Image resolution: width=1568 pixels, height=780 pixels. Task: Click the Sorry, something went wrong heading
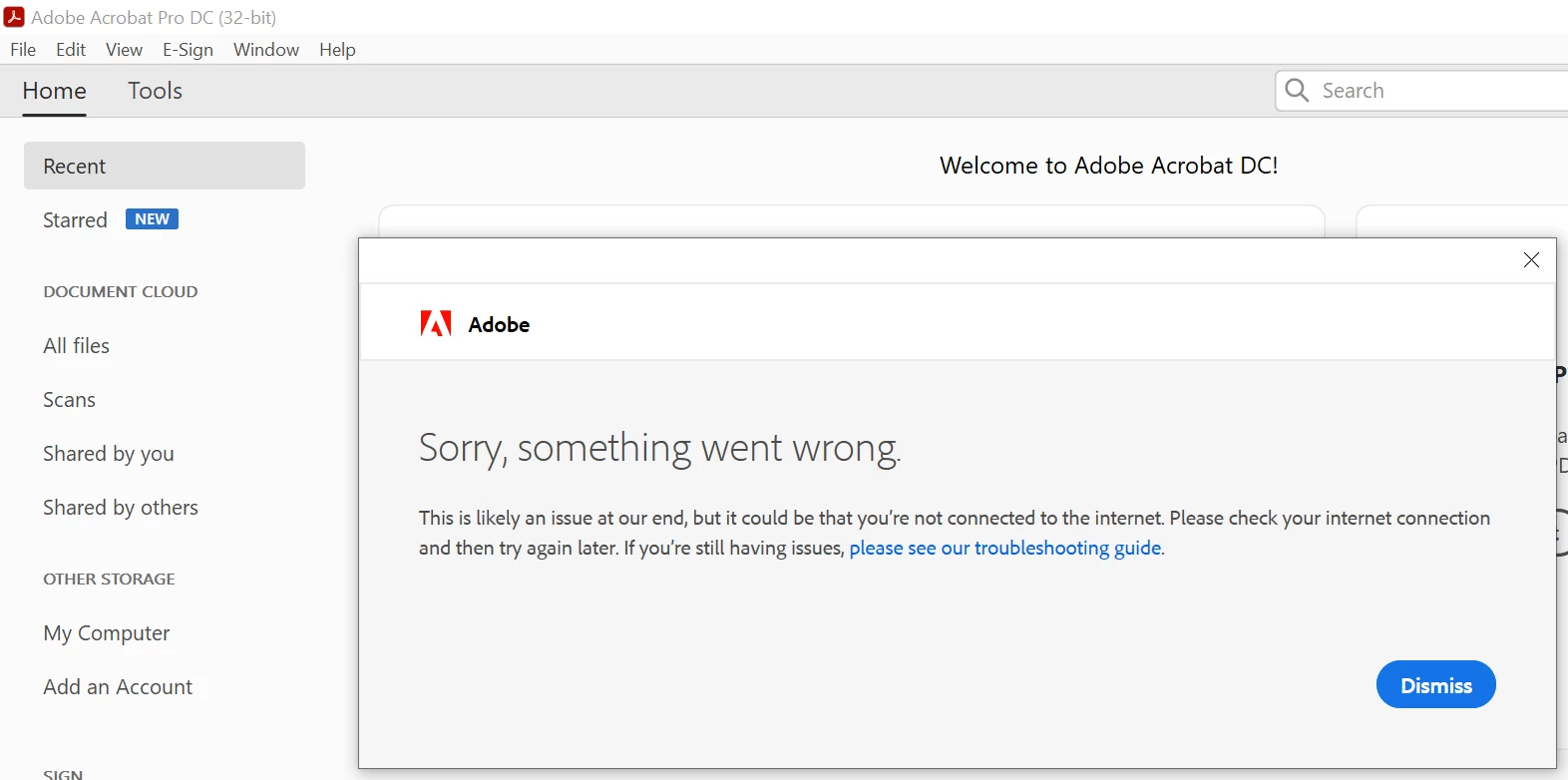pyautogui.click(x=660, y=449)
